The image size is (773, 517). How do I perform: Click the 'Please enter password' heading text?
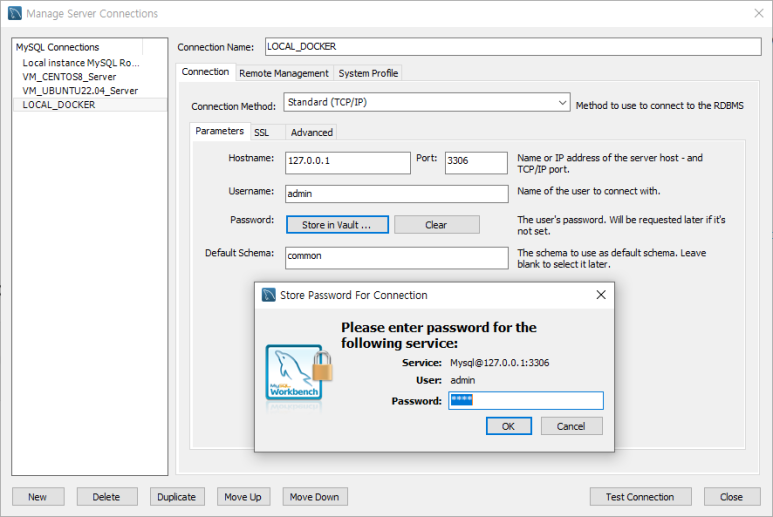439,335
